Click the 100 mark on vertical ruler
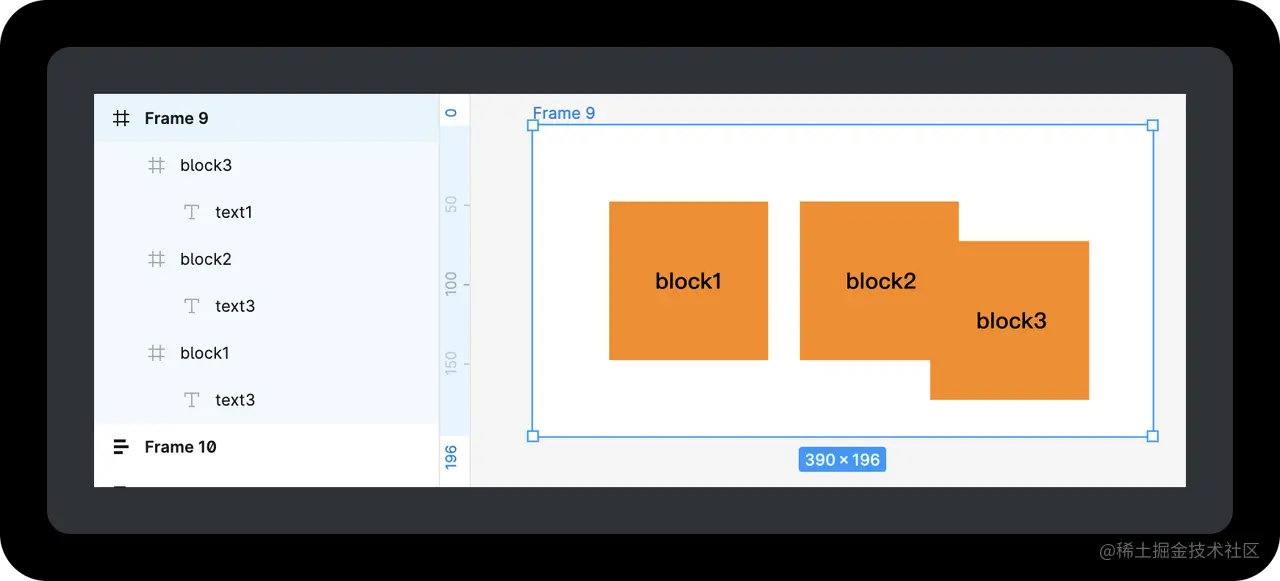The image size is (1280, 581). pos(451,283)
